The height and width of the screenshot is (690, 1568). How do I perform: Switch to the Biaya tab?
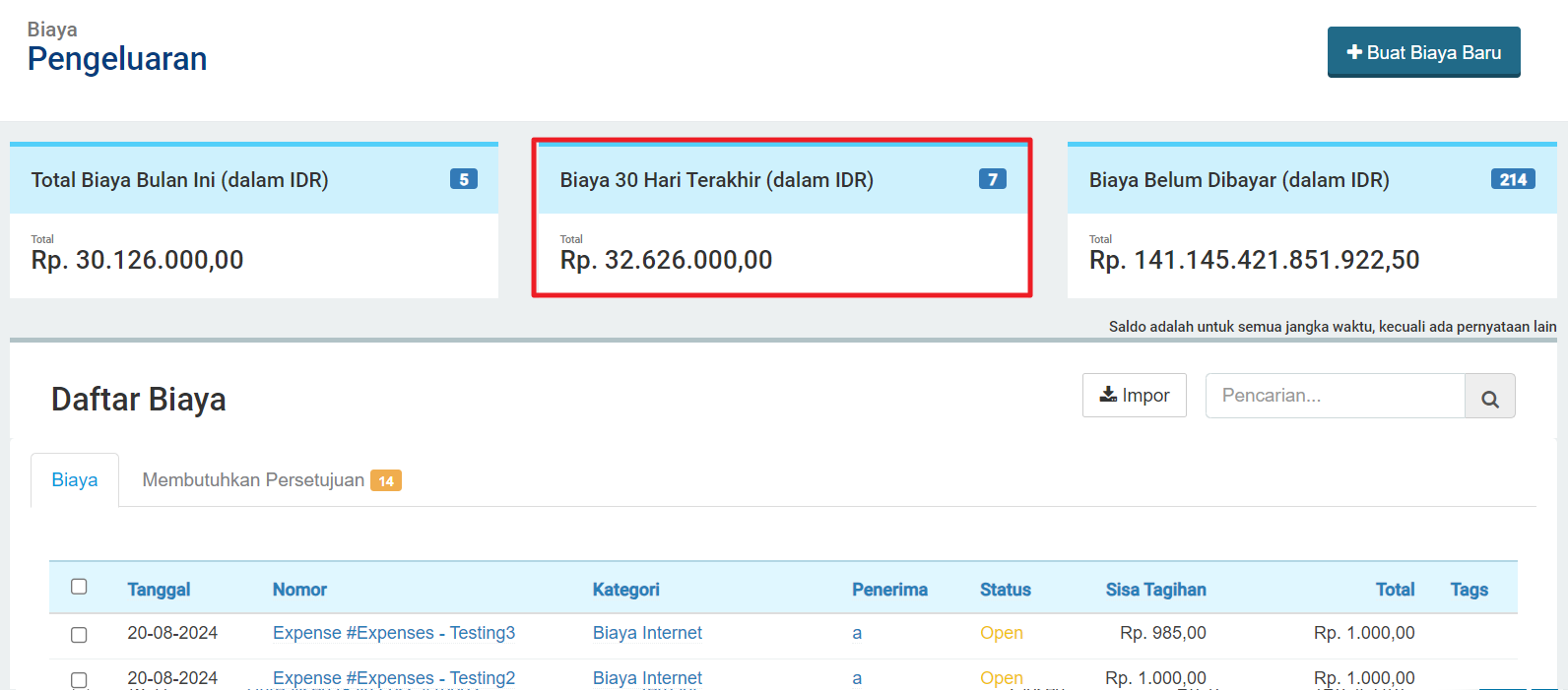[x=75, y=480]
